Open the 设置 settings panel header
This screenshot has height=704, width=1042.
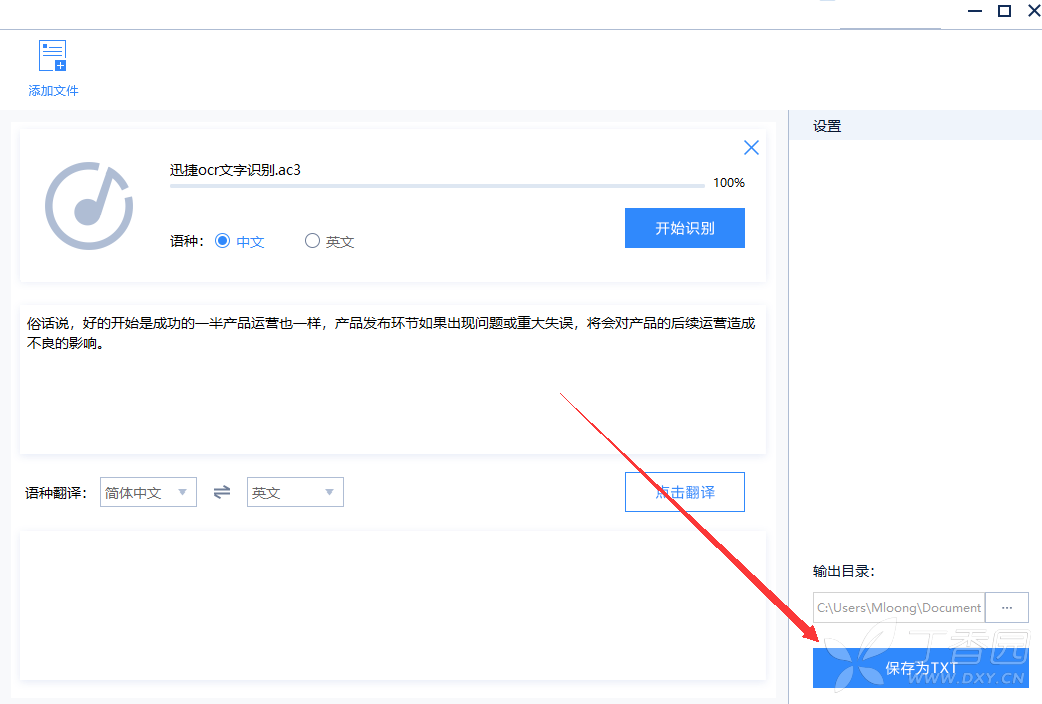tap(827, 126)
